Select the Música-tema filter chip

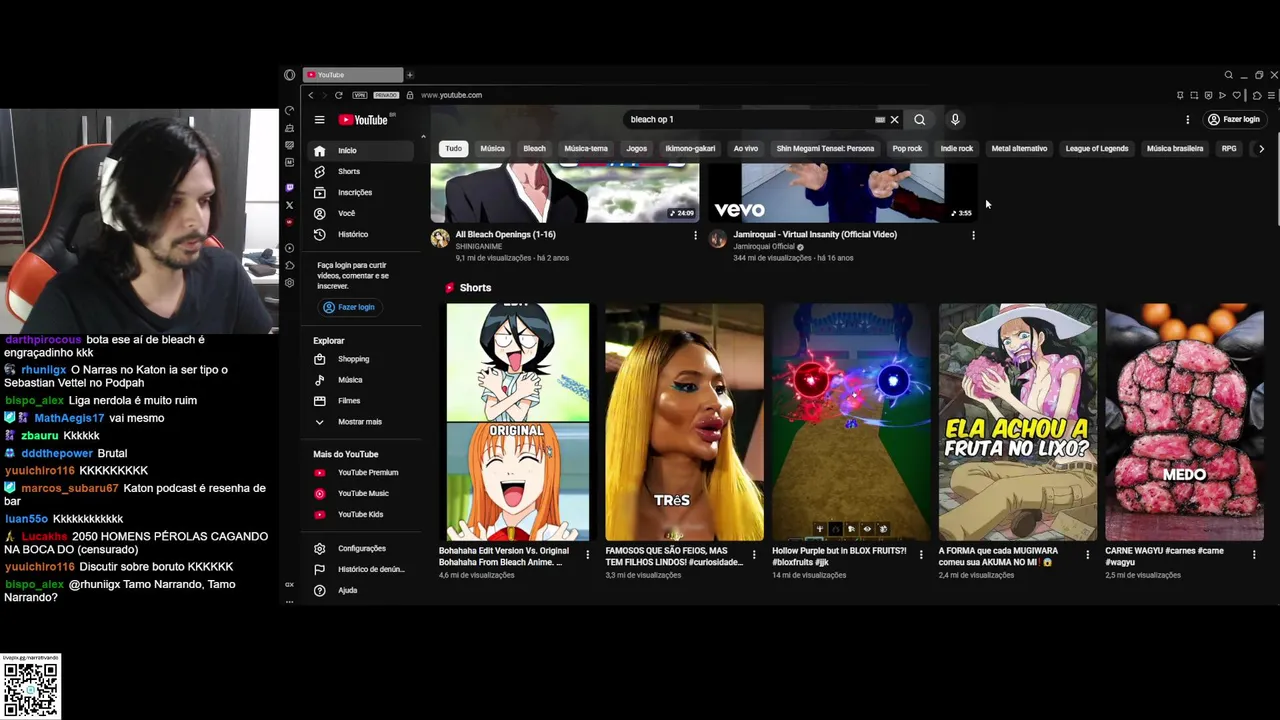(586, 149)
